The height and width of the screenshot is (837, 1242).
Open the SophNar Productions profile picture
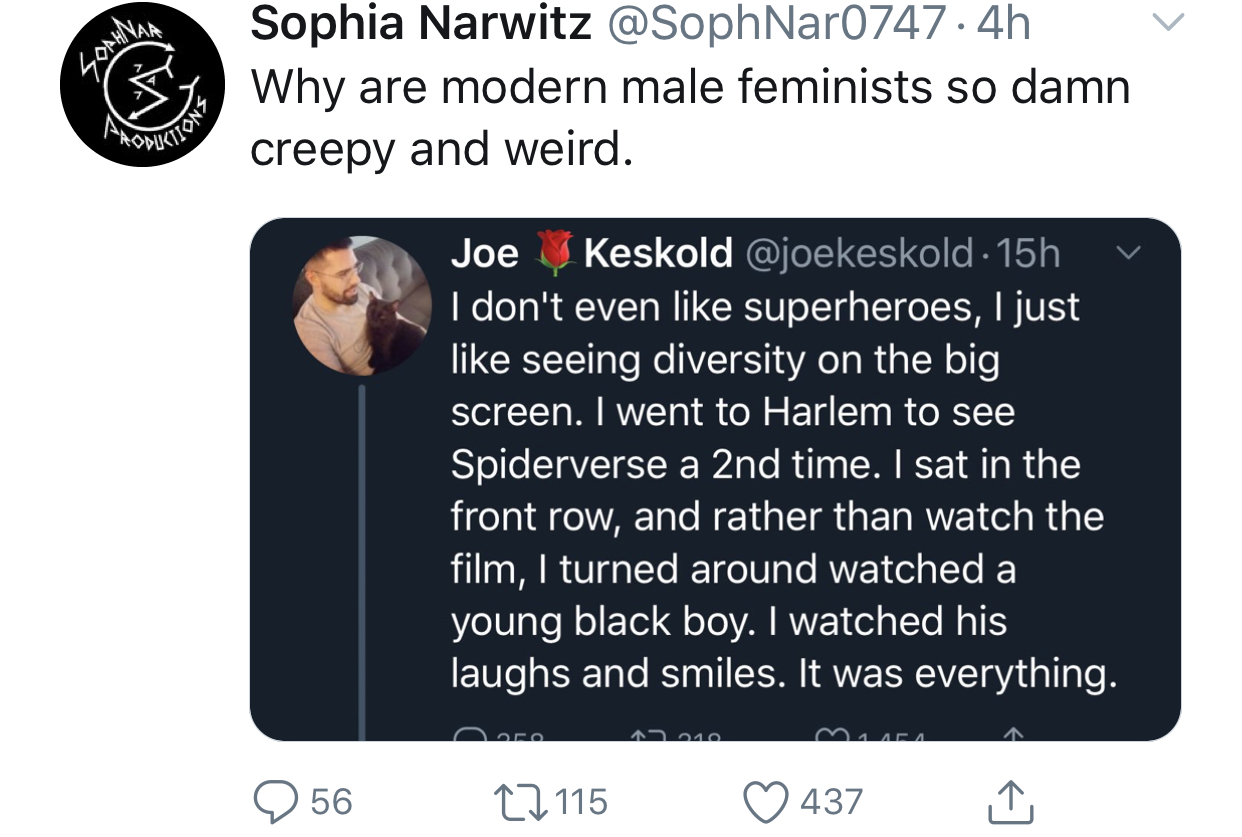point(141,84)
